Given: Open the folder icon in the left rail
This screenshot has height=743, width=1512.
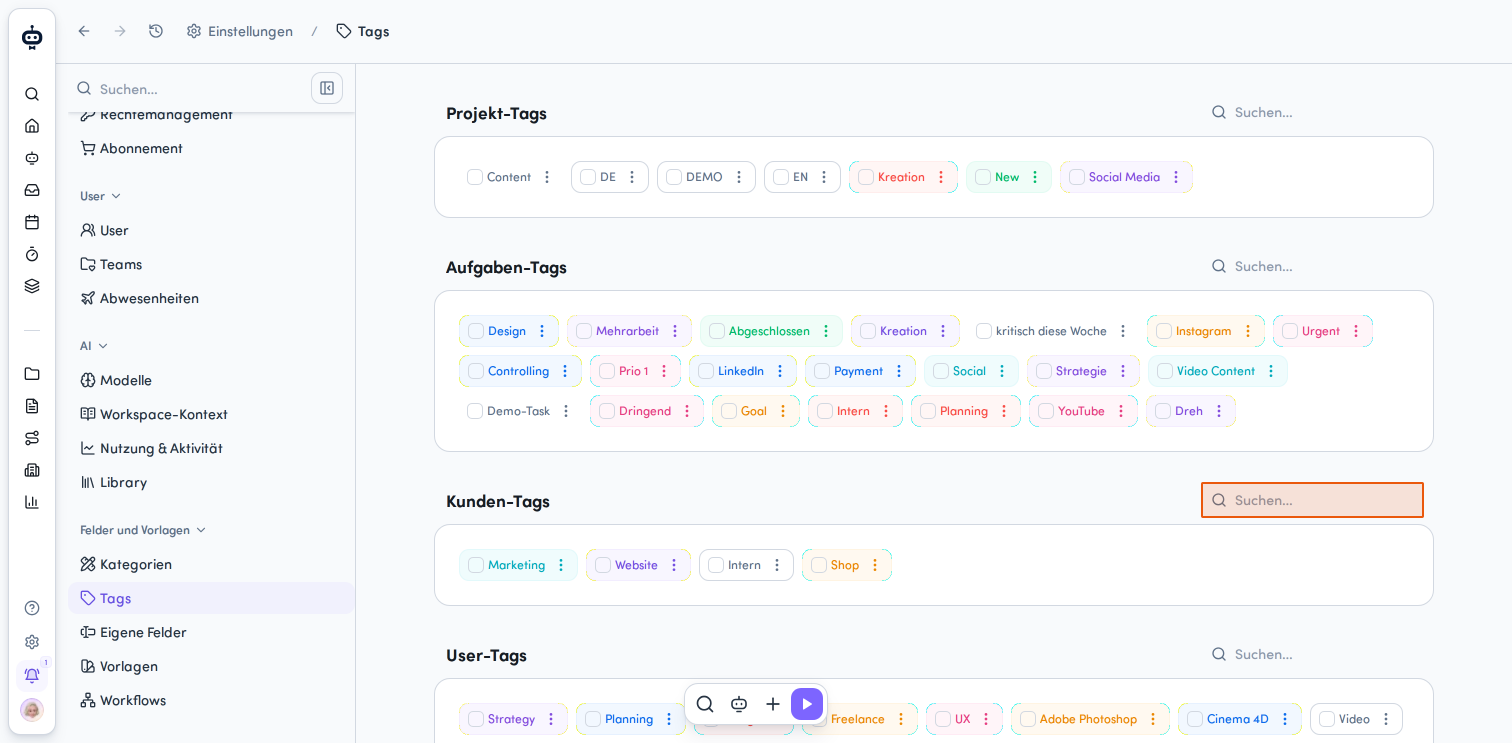Looking at the screenshot, I should (x=32, y=374).
